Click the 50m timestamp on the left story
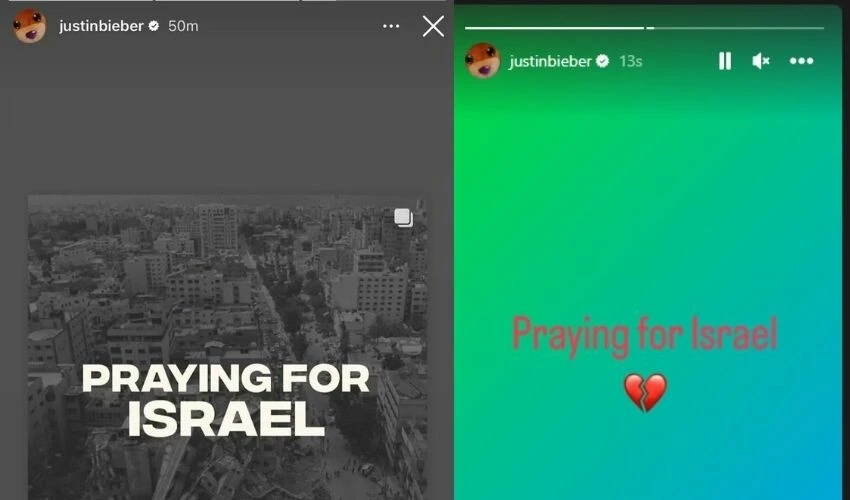The height and width of the screenshot is (500, 850). (183, 26)
